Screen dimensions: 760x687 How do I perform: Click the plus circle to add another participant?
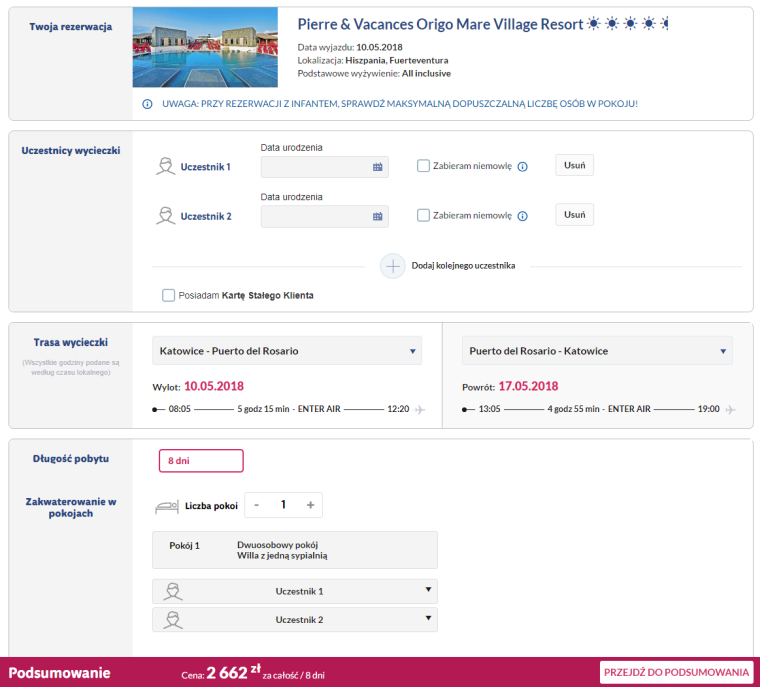392,266
